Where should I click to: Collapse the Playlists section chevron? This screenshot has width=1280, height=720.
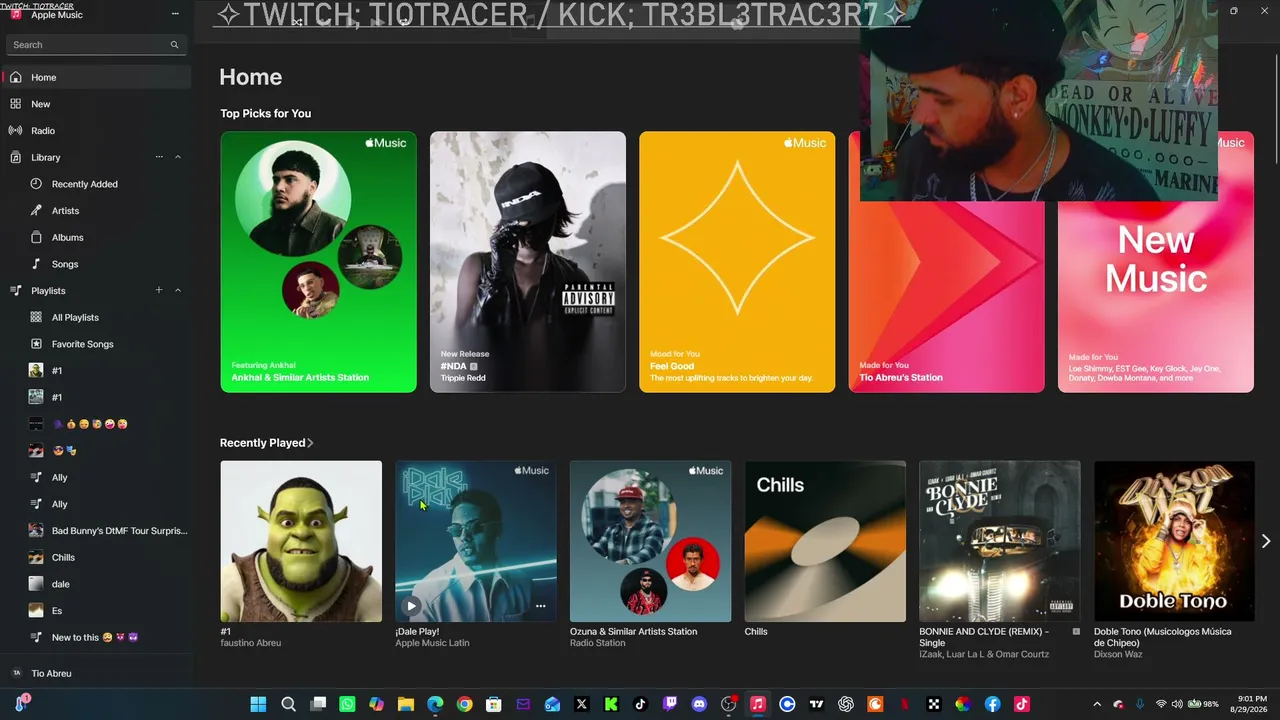[178, 291]
